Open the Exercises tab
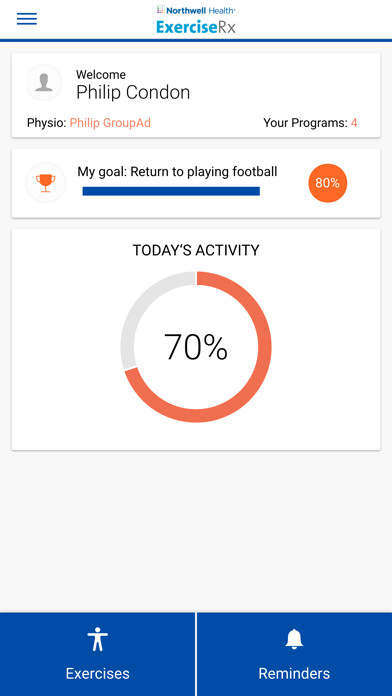The width and height of the screenshot is (392, 696). tap(97, 654)
